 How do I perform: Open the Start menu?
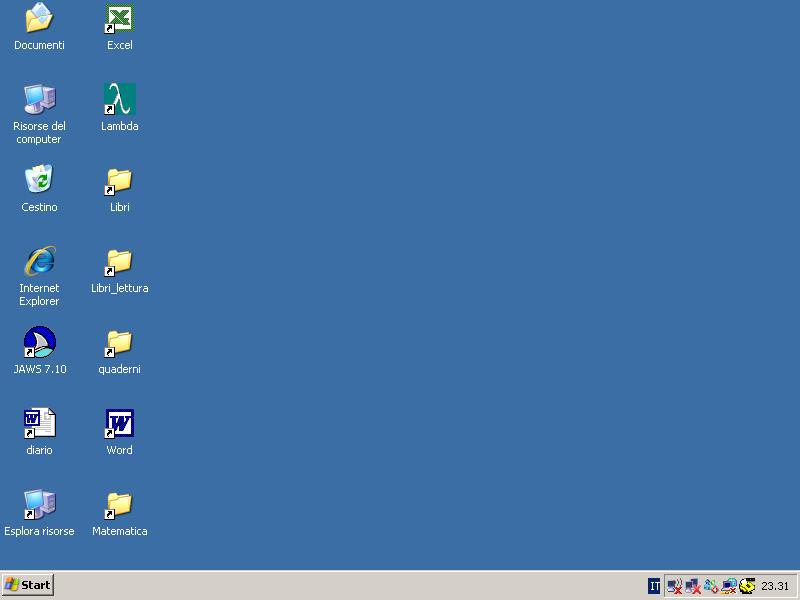pyautogui.click(x=28, y=585)
